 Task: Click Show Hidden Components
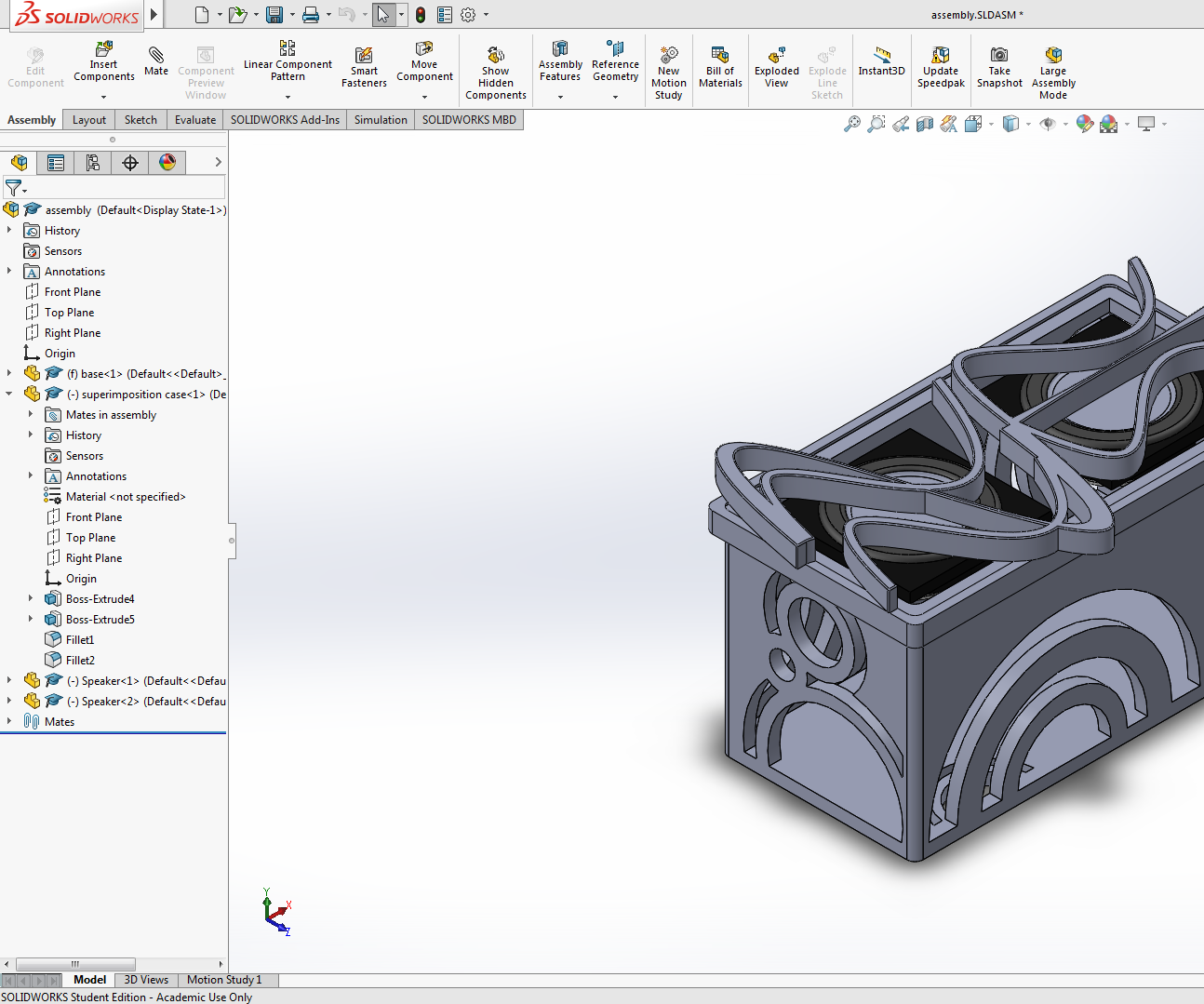click(x=496, y=73)
